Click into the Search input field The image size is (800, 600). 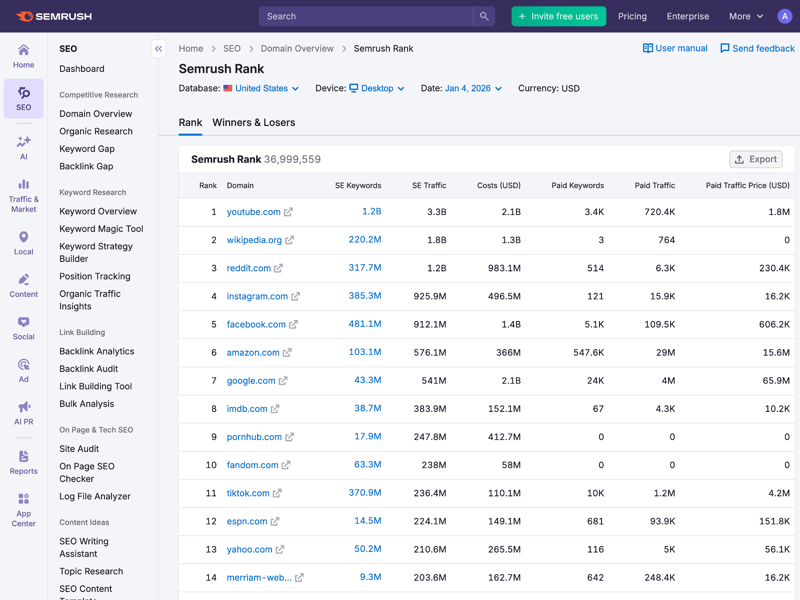click(x=365, y=16)
